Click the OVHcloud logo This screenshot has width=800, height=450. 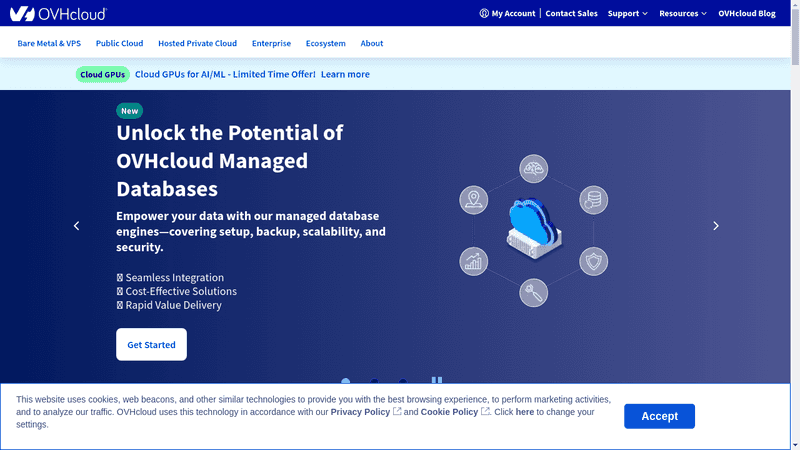[x=58, y=13]
